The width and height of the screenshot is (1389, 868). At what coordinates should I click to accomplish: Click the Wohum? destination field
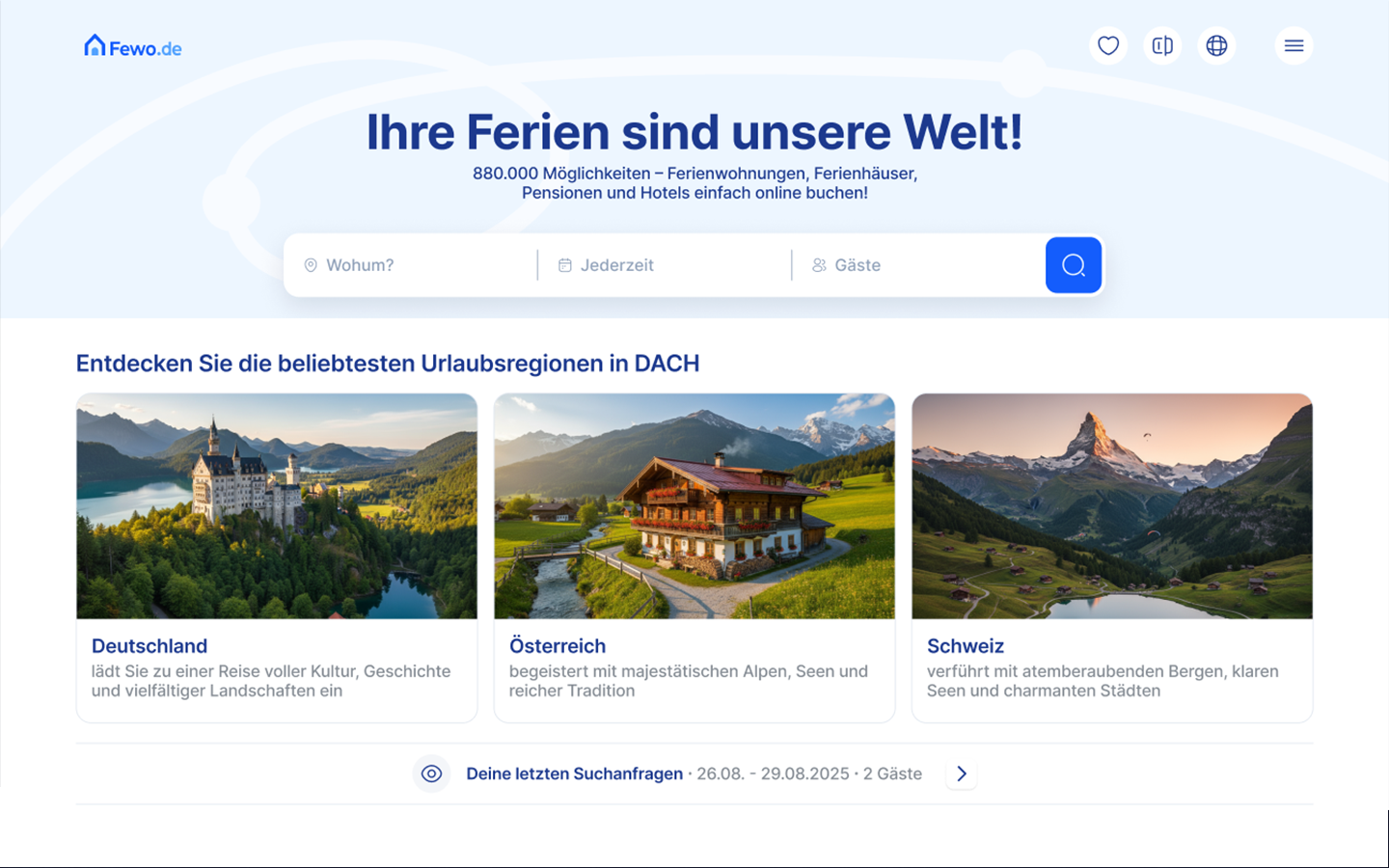coord(411,265)
